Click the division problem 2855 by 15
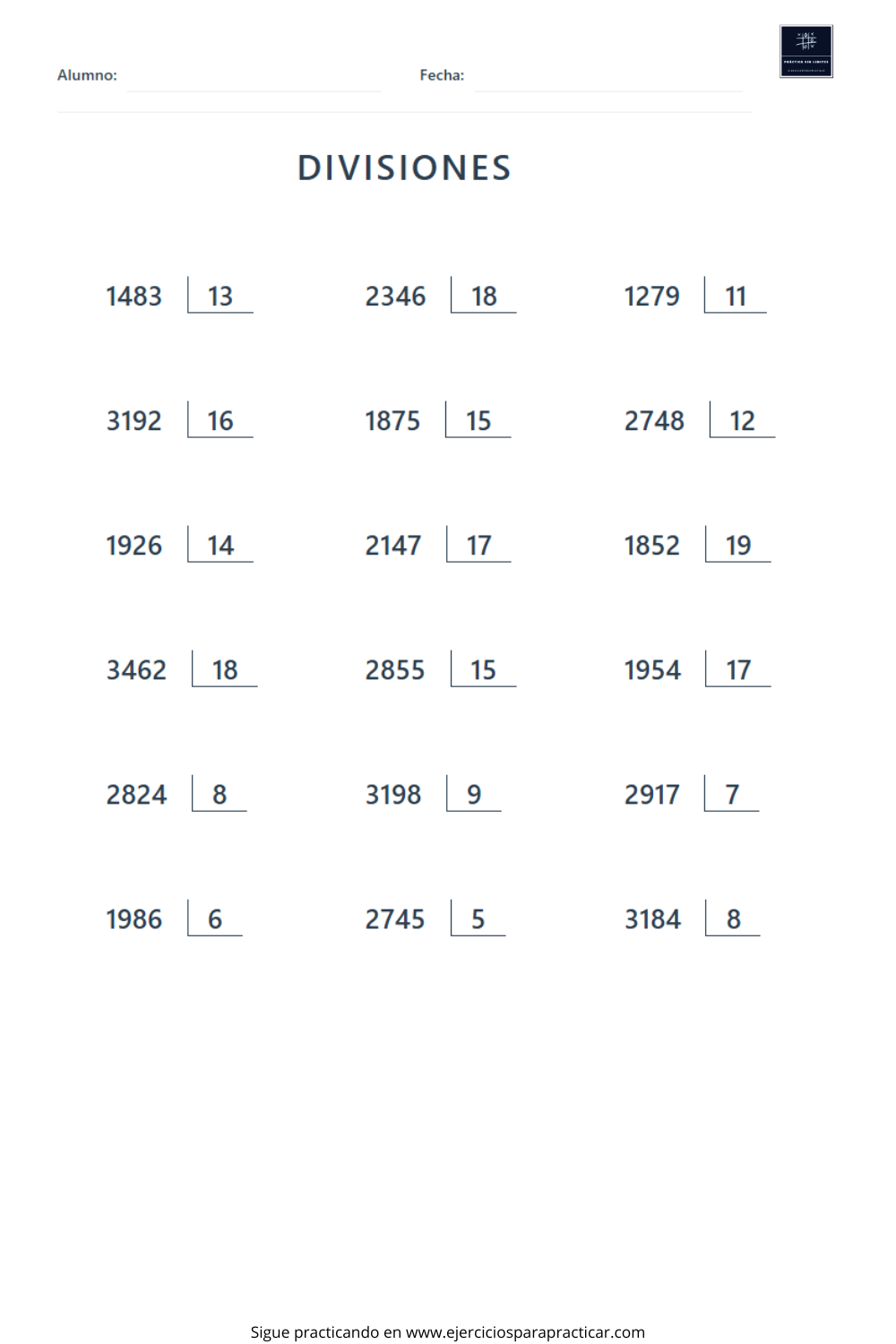The image size is (896, 1344). pyautogui.click(x=441, y=669)
